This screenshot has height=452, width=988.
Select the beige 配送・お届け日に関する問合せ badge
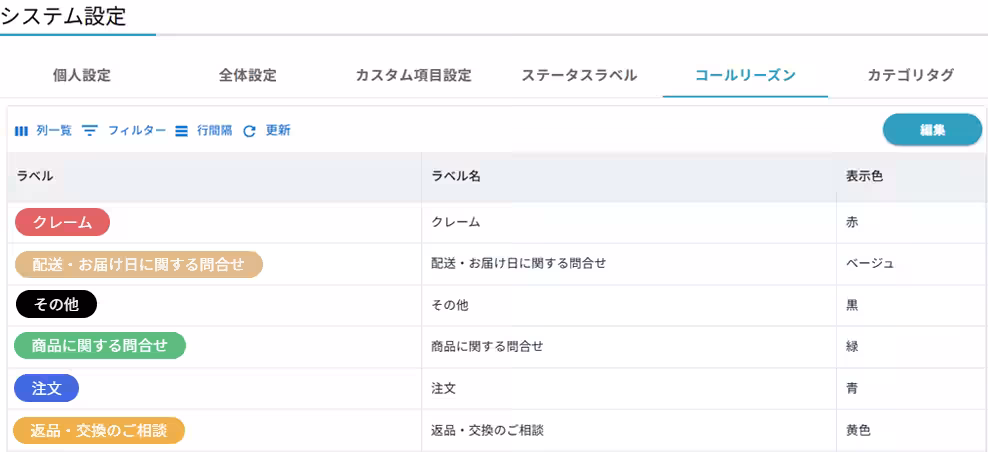[138, 264]
